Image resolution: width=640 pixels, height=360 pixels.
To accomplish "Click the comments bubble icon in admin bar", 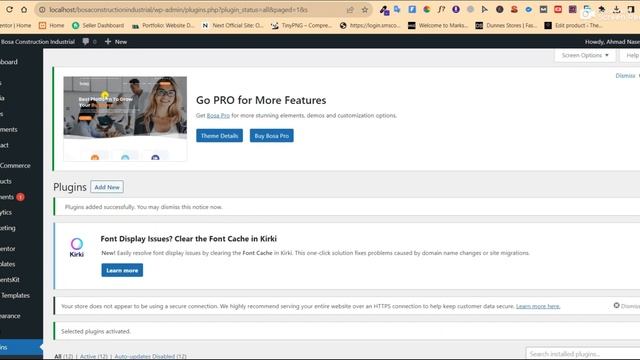I will [x=86, y=42].
